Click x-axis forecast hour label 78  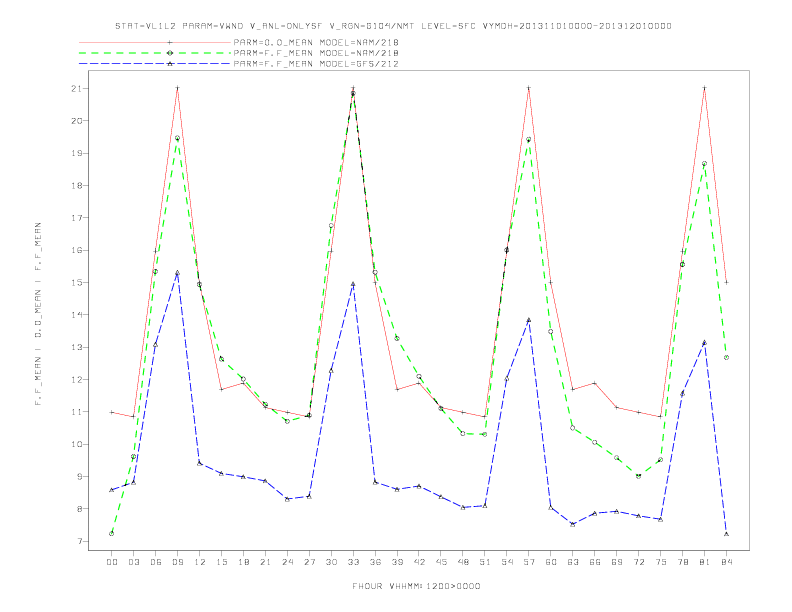(x=682, y=562)
